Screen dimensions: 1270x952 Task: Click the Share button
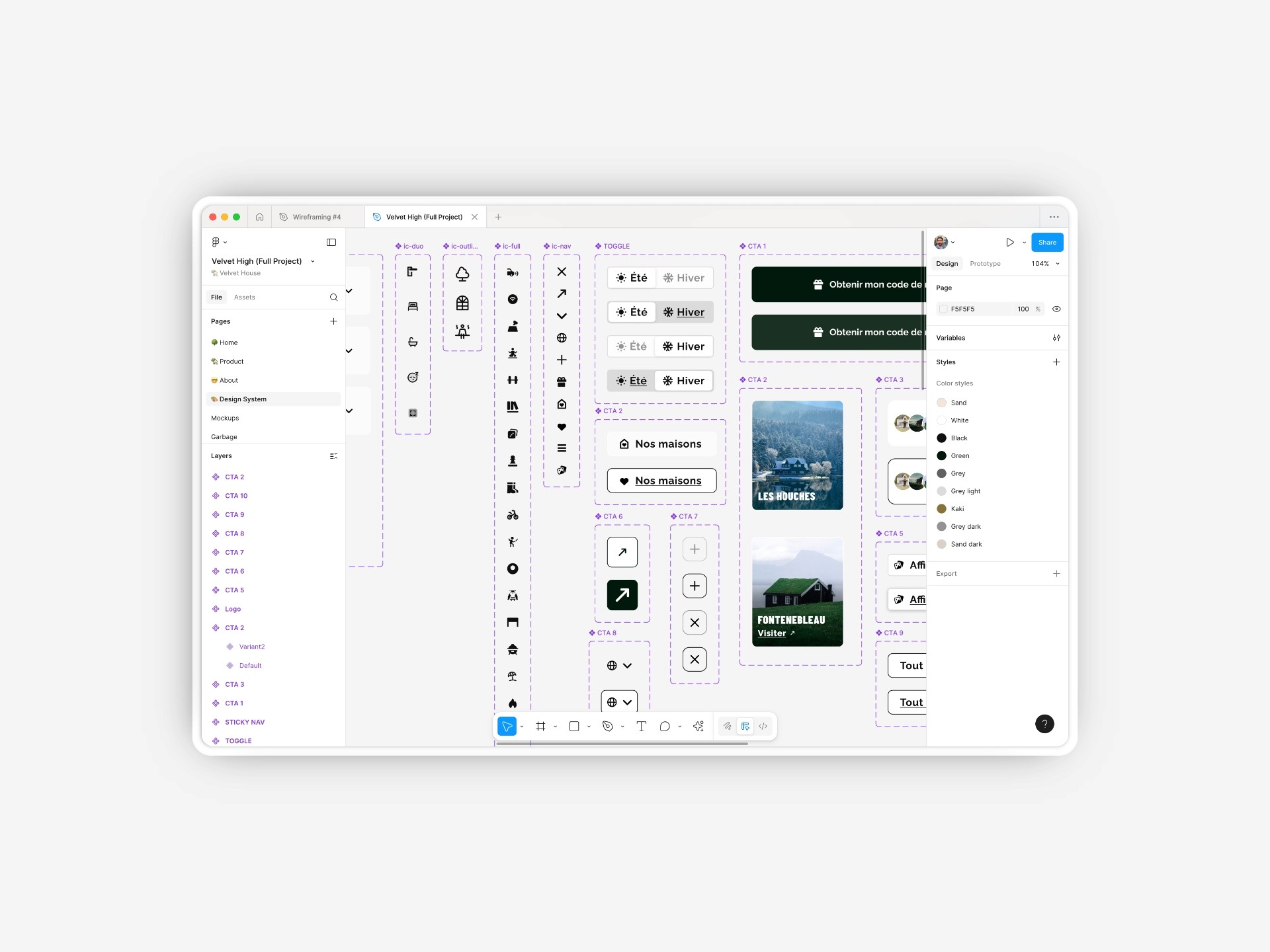pos(1047,242)
